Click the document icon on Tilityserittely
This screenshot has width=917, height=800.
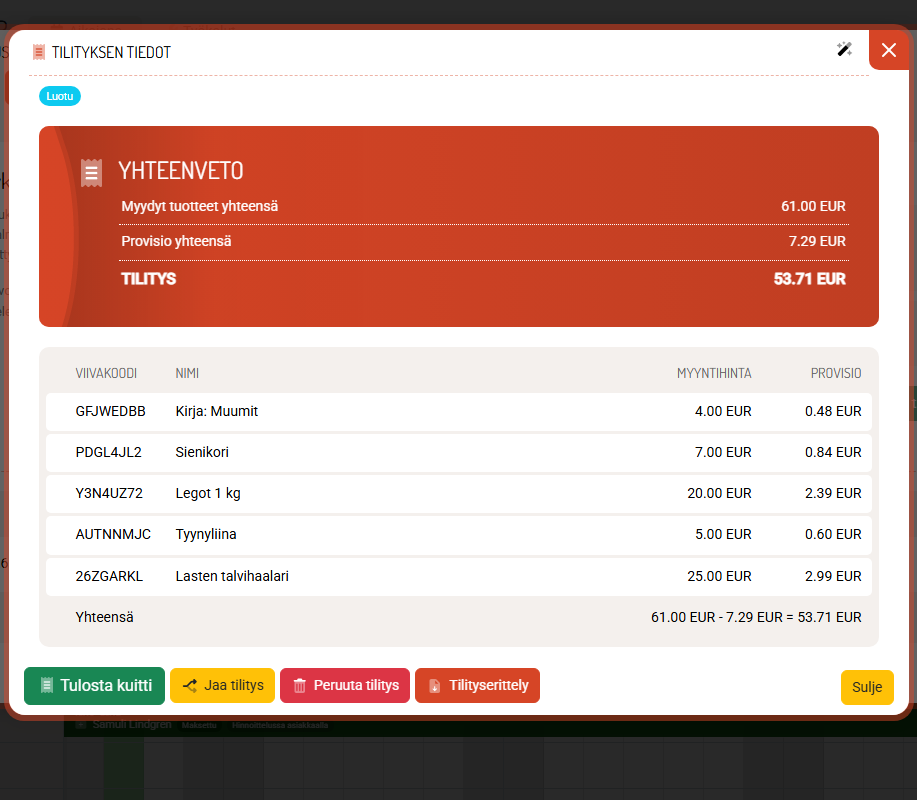tap(435, 685)
